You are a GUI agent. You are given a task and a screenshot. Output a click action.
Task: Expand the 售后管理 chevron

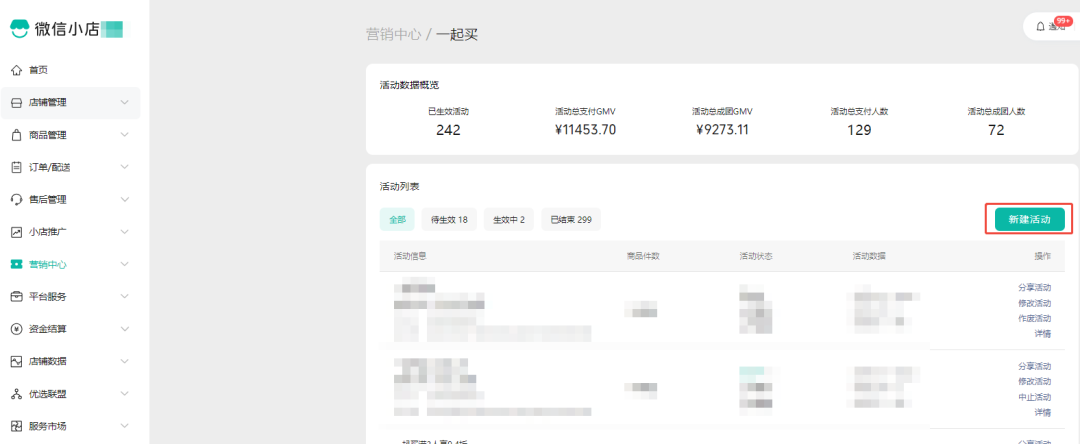pos(125,200)
